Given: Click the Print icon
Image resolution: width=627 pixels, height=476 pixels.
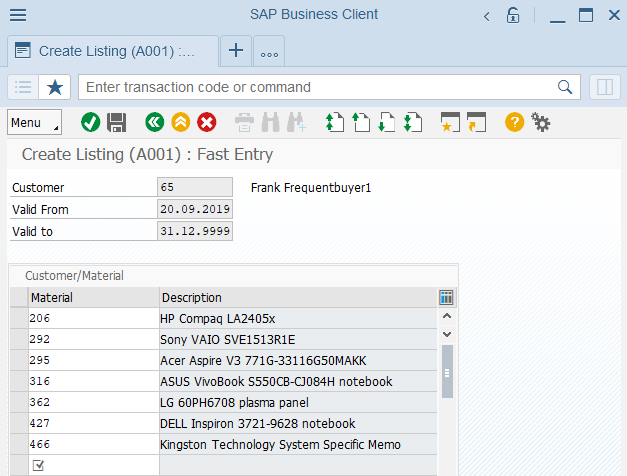Looking at the screenshot, I should [244, 122].
